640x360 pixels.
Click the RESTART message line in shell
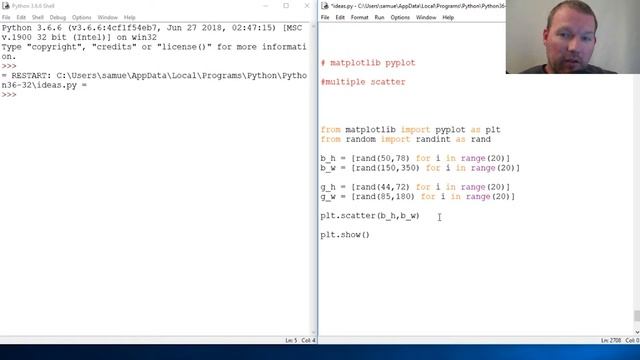154,80
